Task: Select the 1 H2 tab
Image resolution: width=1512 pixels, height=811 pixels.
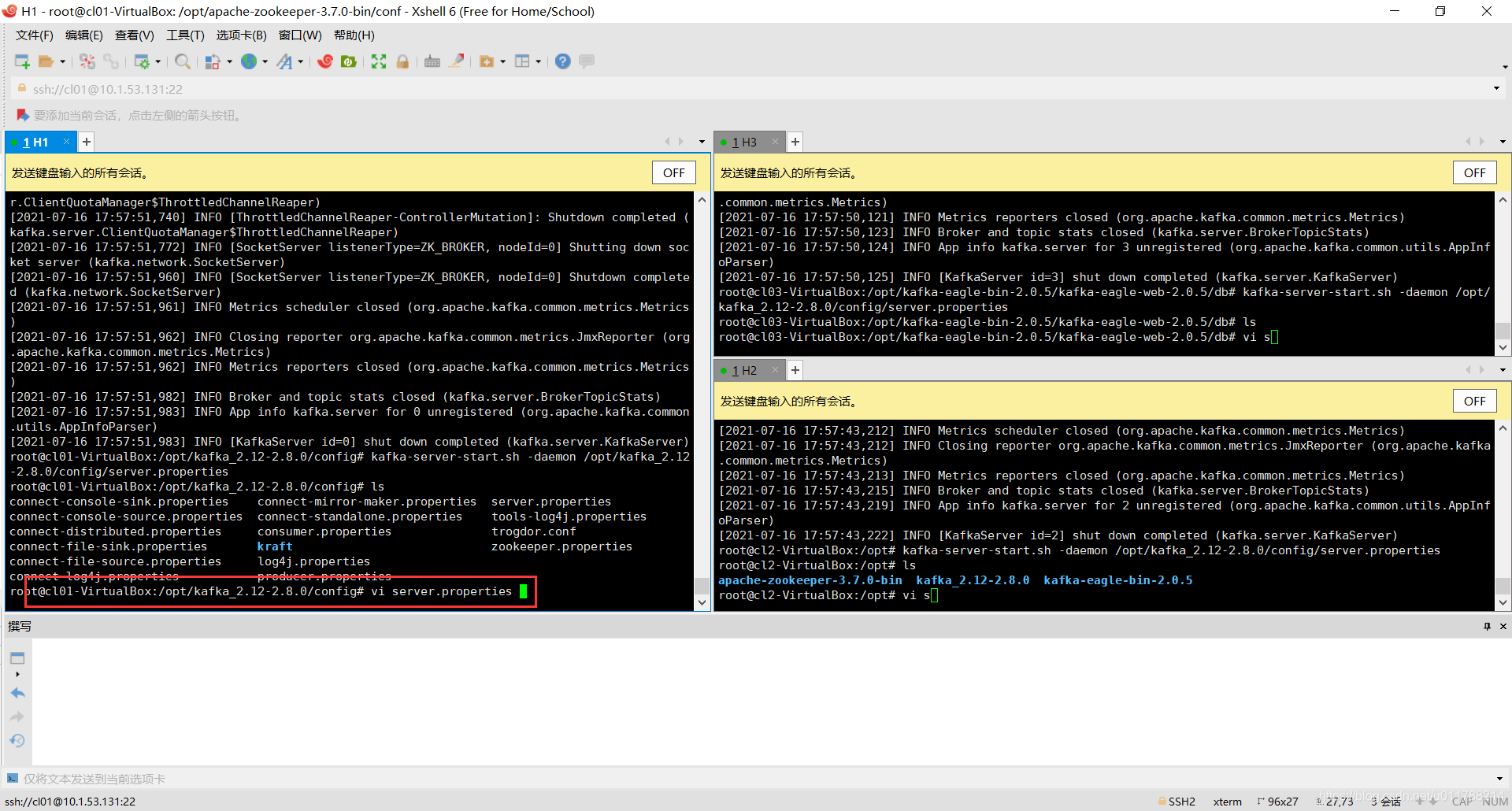Action: (x=744, y=370)
